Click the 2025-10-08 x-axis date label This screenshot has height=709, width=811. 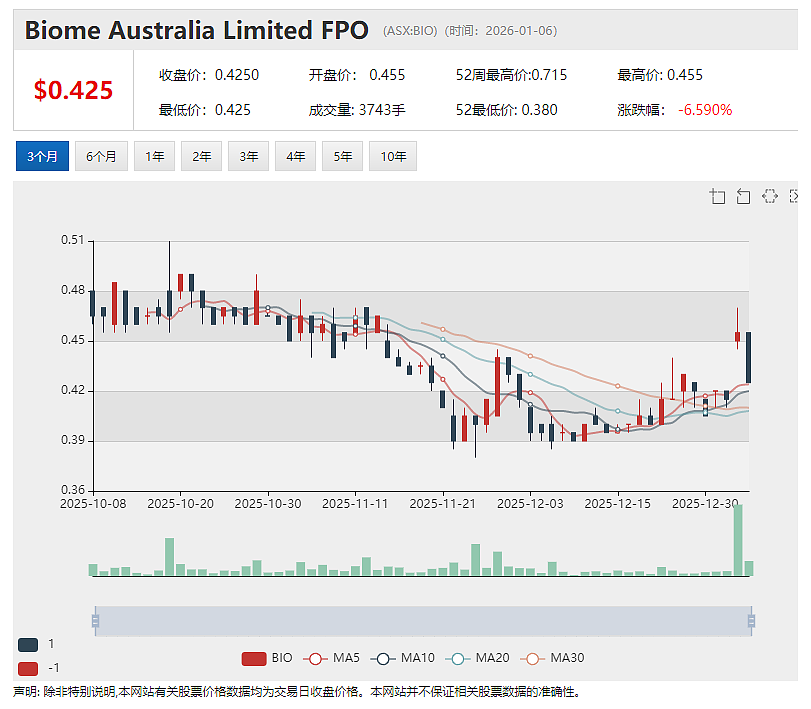tap(93, 504)
